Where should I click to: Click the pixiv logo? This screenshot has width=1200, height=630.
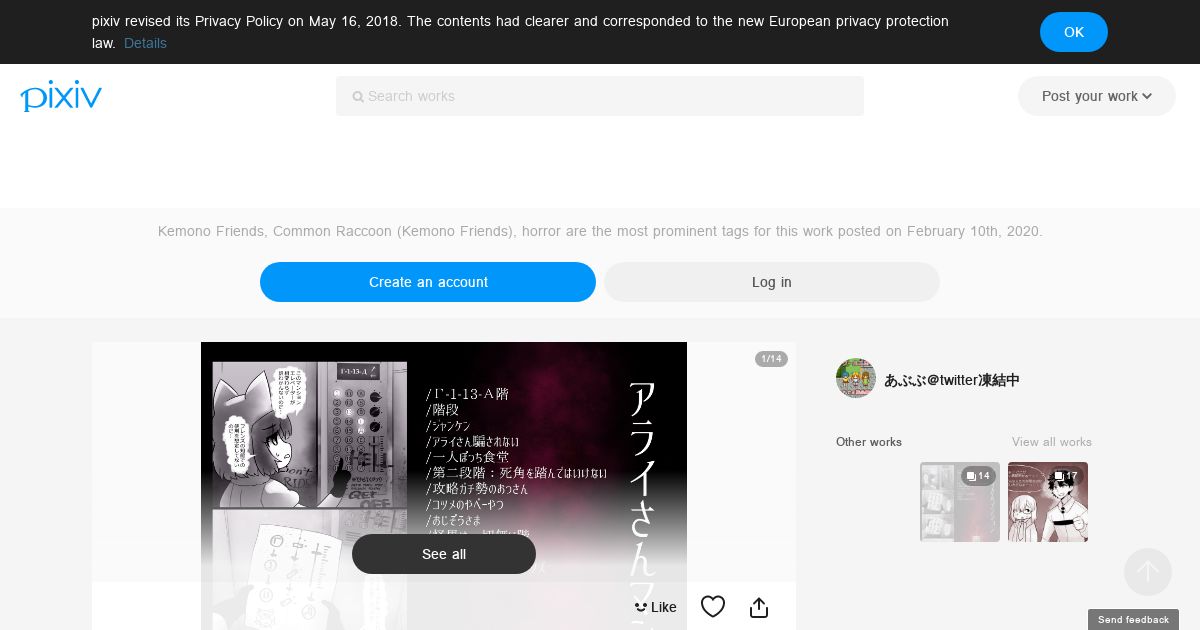point(61,96)
